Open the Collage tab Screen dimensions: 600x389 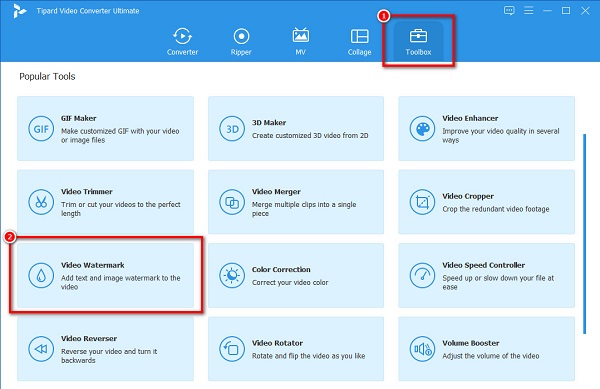coord(359,42)
